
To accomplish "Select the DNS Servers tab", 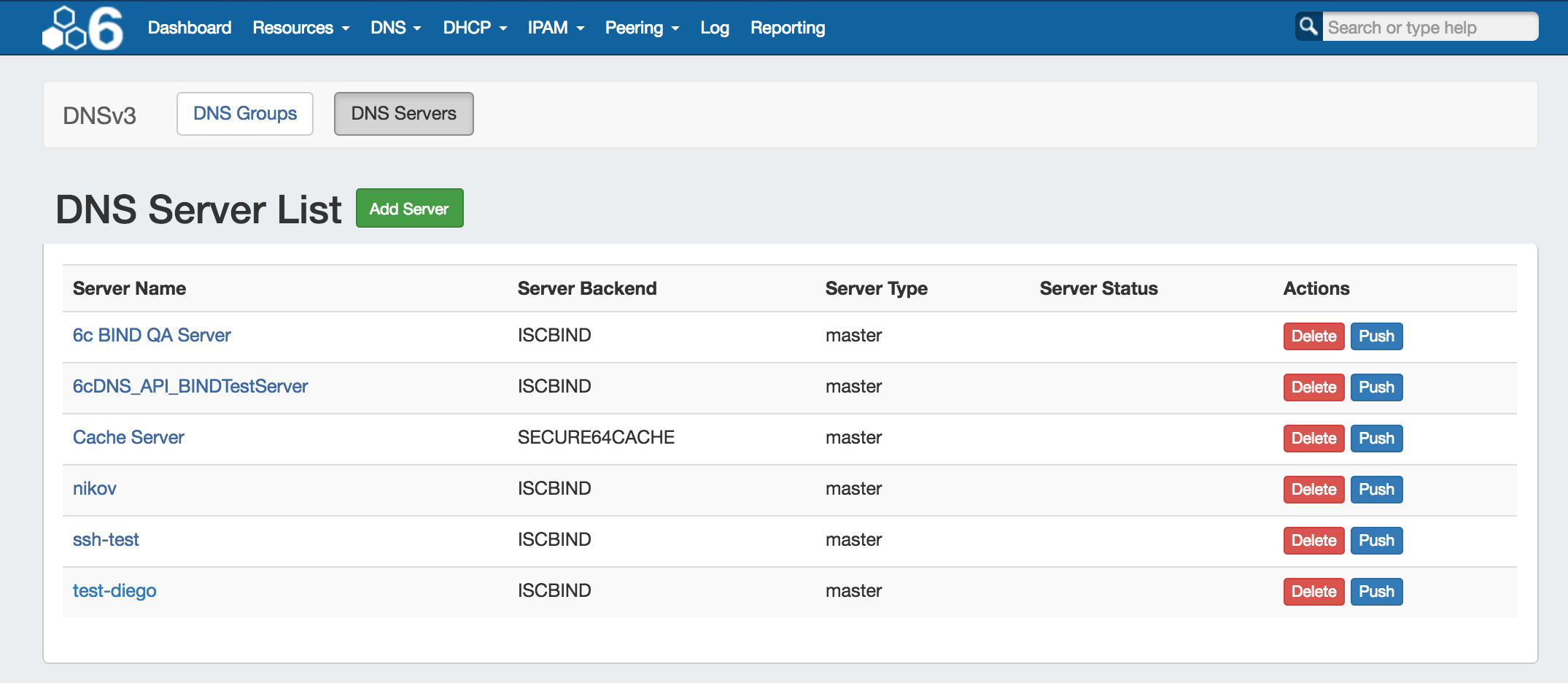I will 403,114.
